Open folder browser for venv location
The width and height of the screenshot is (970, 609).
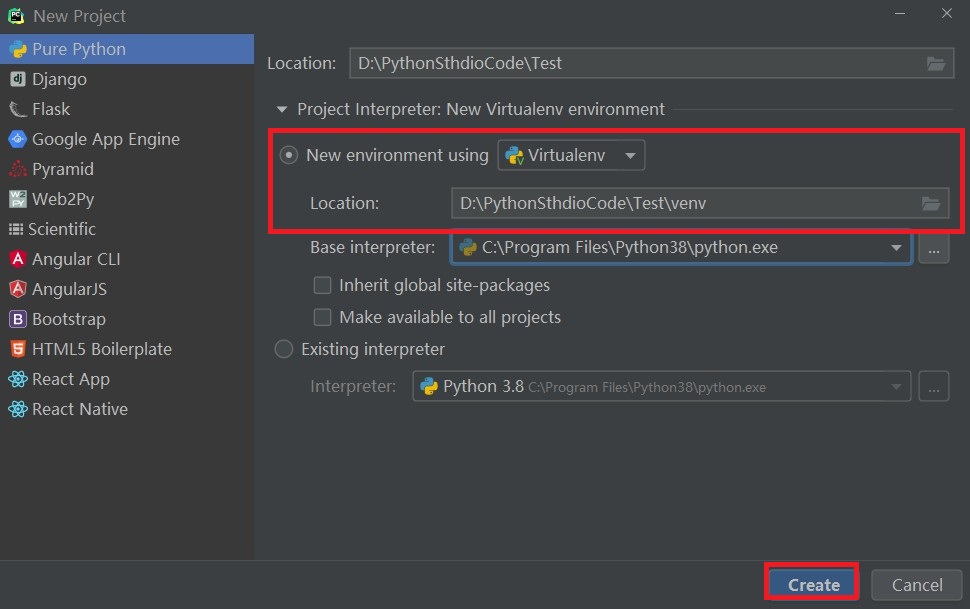coord(930,203)
